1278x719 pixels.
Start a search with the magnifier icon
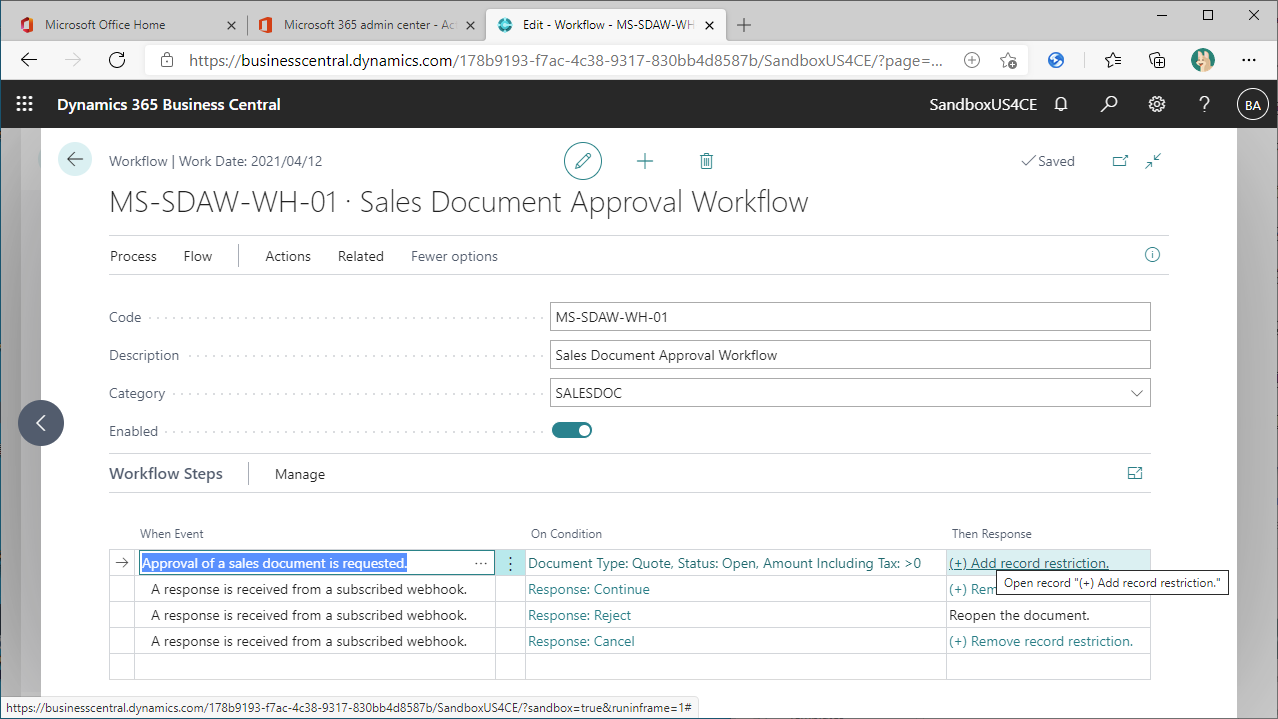pos(1108,104)
